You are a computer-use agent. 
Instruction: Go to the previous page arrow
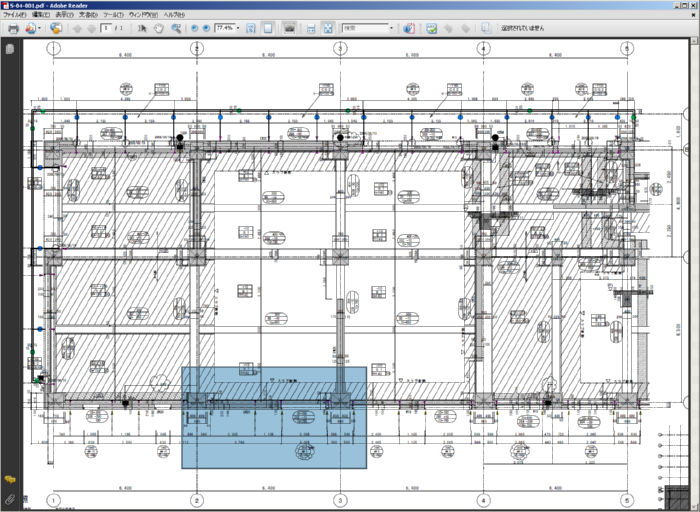(x=77, y=28)
